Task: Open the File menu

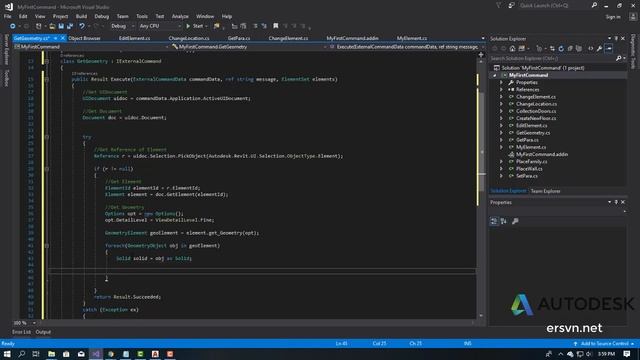Action: (7, 16)
